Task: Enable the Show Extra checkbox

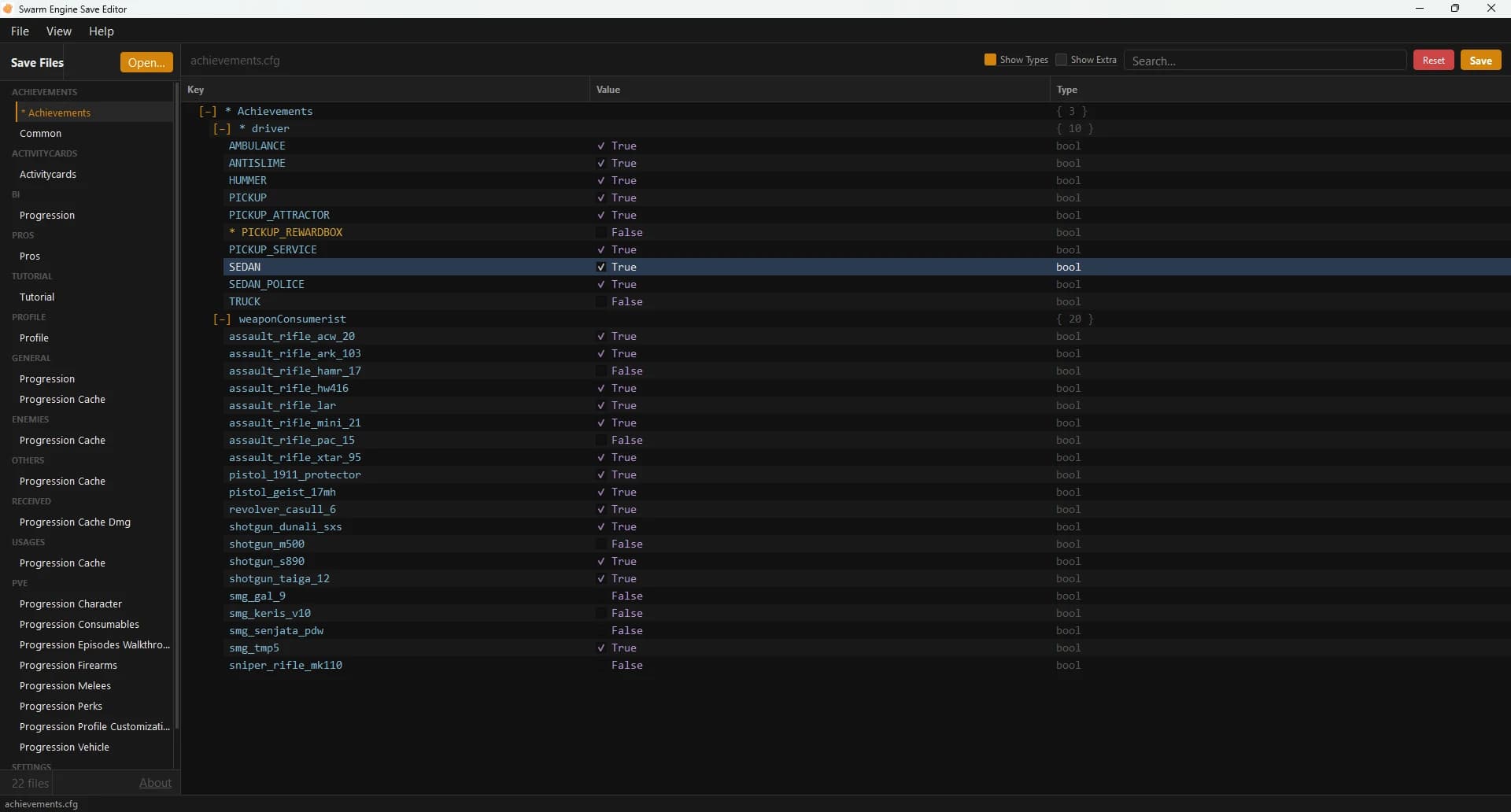Action: tap(1061, 60)
